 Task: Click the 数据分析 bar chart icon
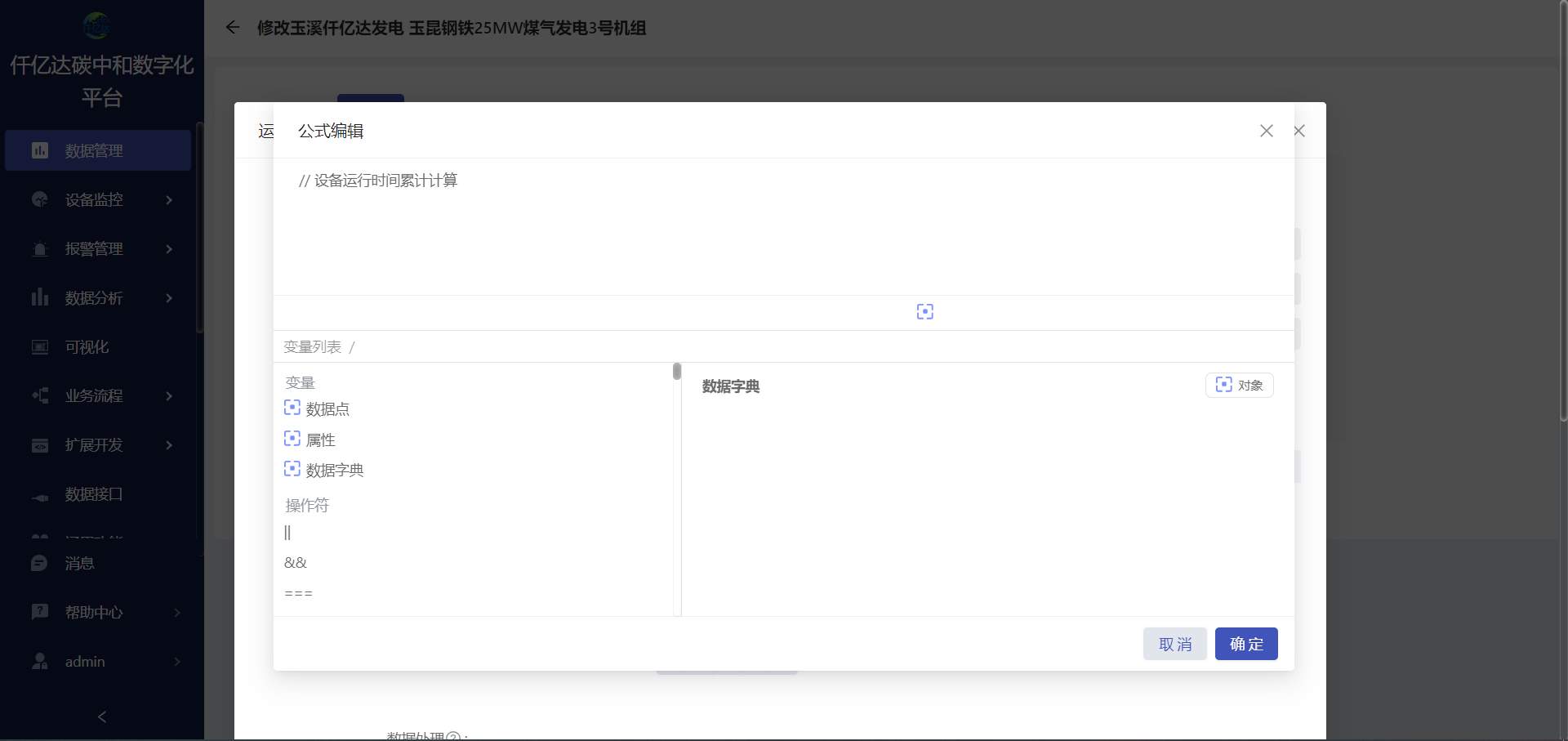pos(40,297)
